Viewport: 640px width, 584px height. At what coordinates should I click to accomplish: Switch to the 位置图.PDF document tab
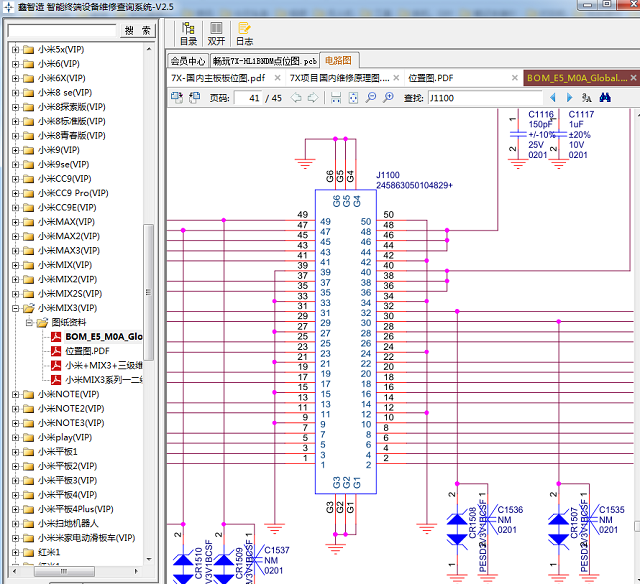[431, 78]
